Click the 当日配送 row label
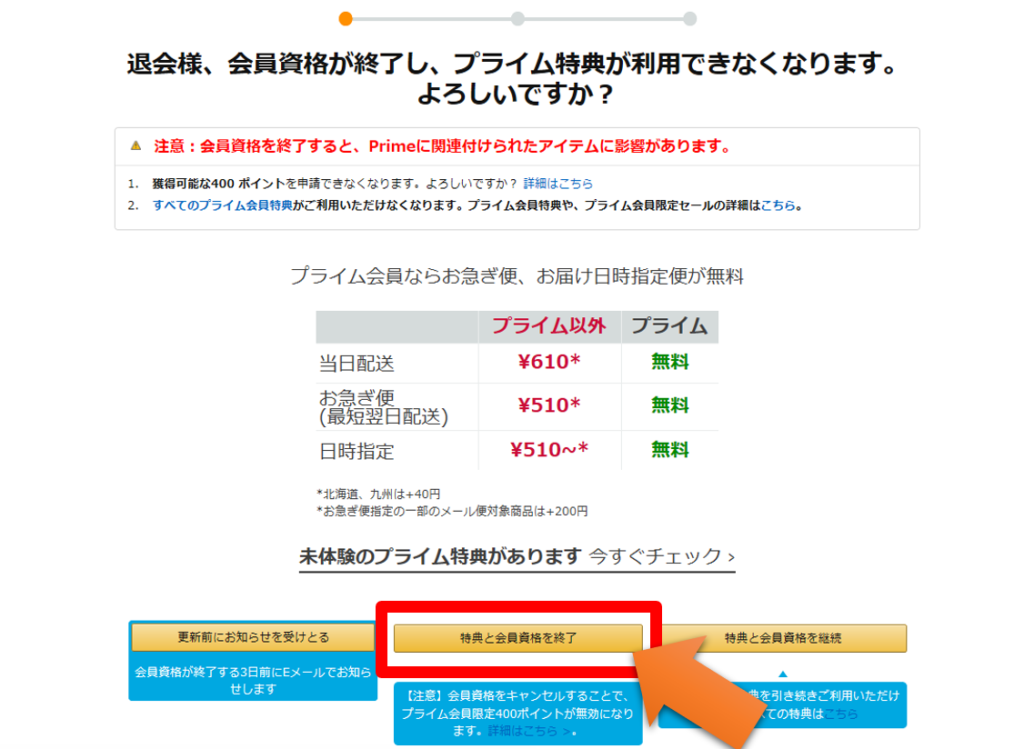The image size is (1024, 749). (357, 363)
